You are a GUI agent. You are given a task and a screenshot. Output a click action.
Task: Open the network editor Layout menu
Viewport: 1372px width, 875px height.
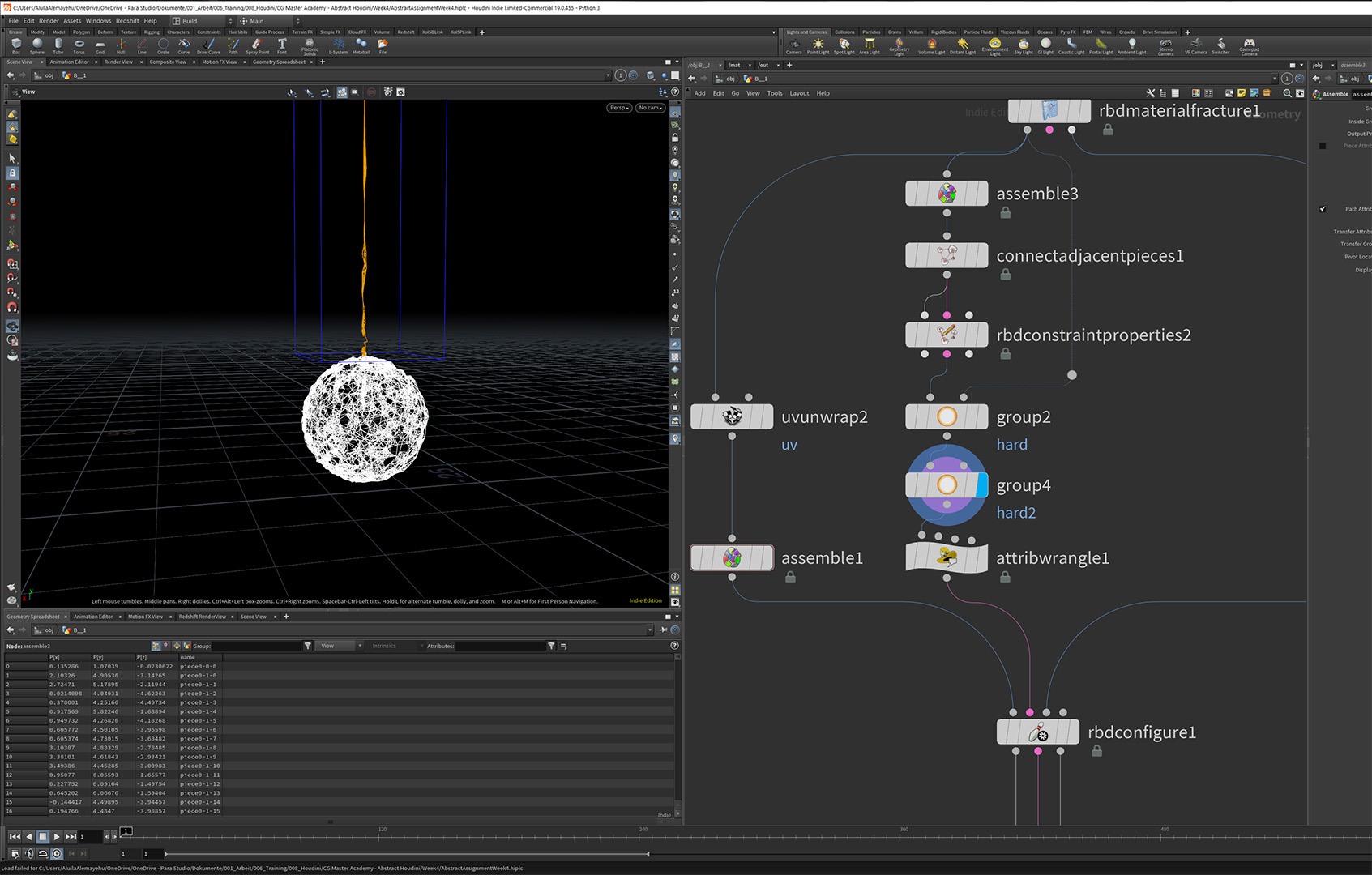click(x=799, y=93)
